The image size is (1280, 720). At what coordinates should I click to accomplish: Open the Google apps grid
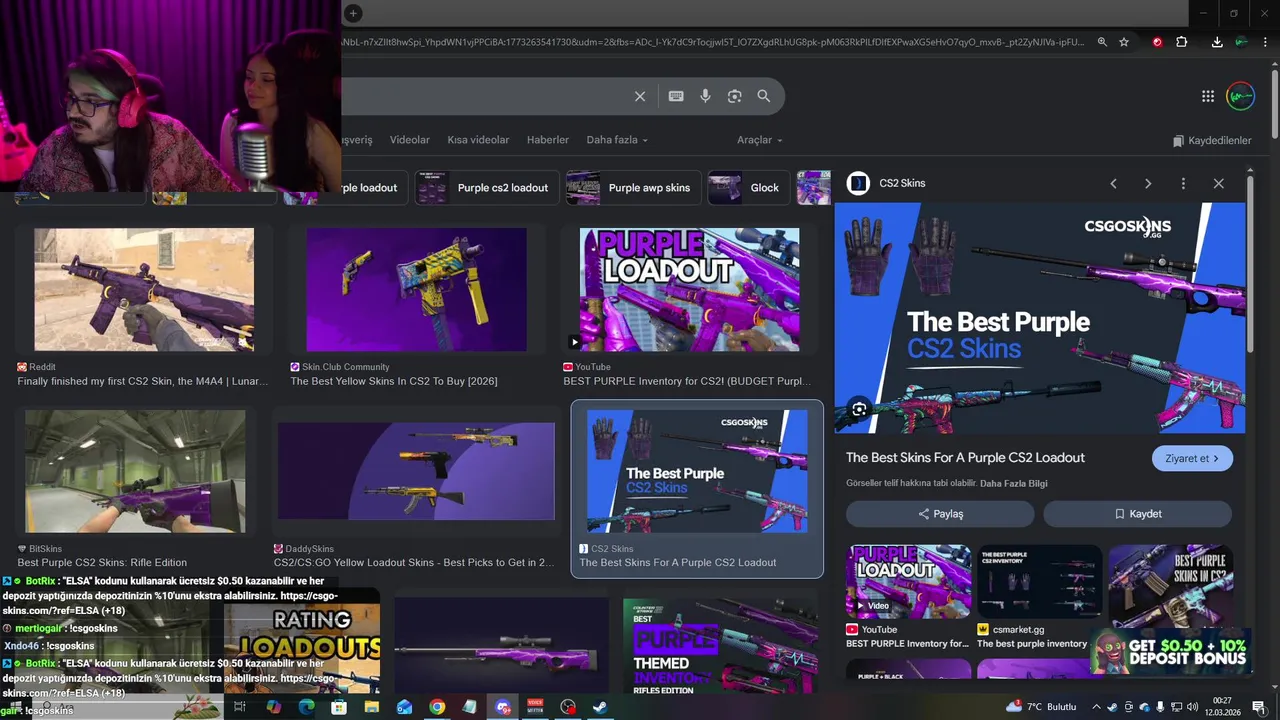coord(1208,96)
